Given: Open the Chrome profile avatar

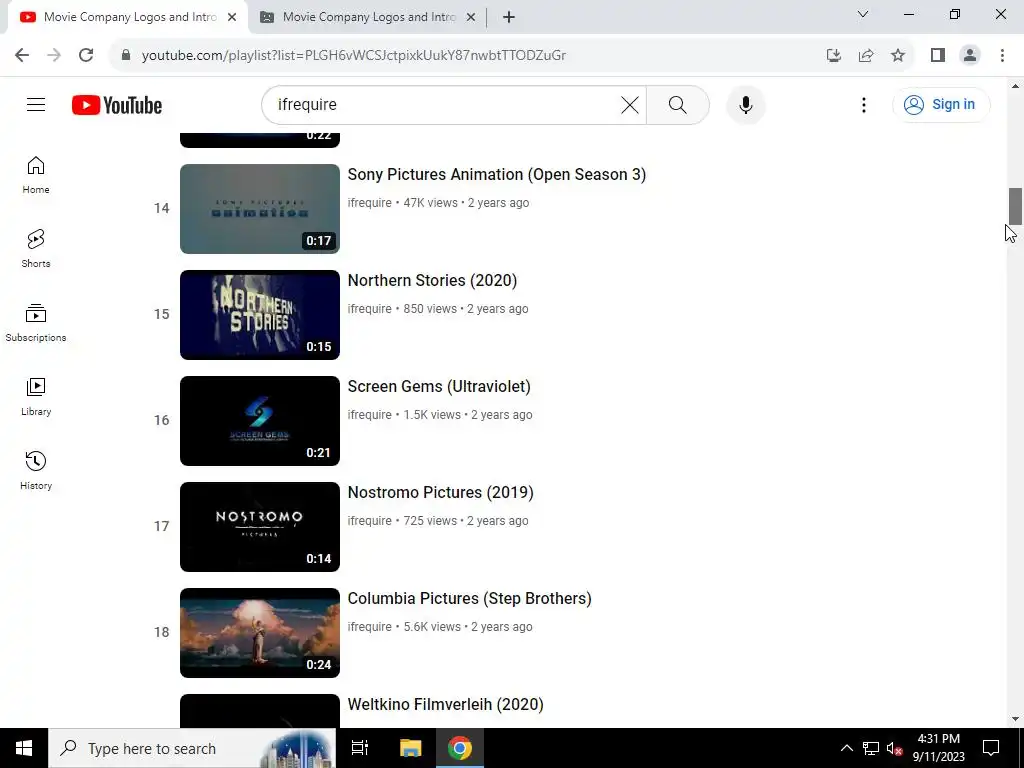Looking at the screenshot, I should pos(970,55).
